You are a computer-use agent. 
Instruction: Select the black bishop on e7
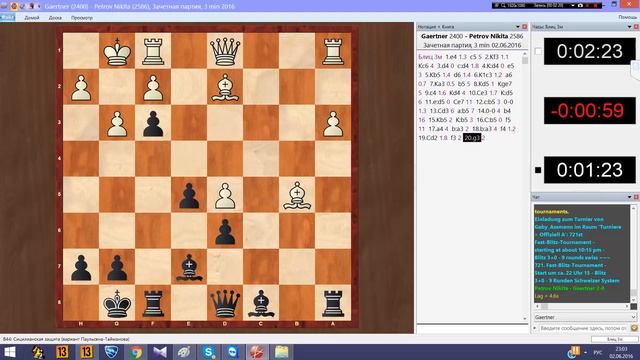(x=189, y=267)
